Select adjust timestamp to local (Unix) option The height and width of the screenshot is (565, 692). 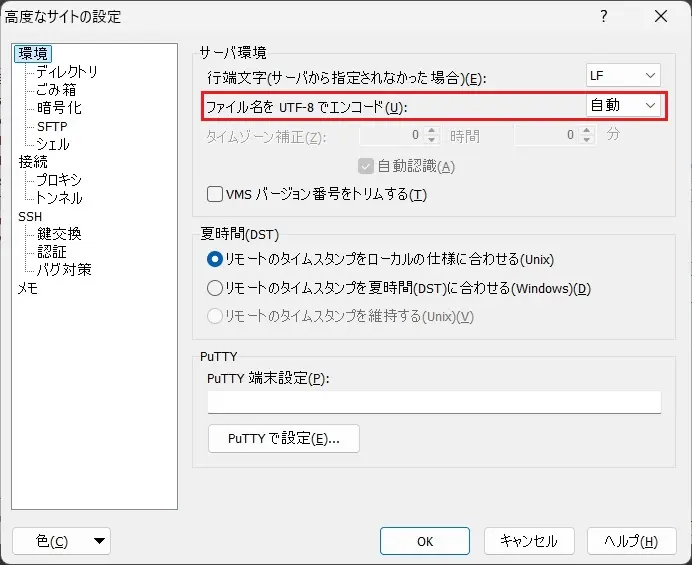pos(214,259)
